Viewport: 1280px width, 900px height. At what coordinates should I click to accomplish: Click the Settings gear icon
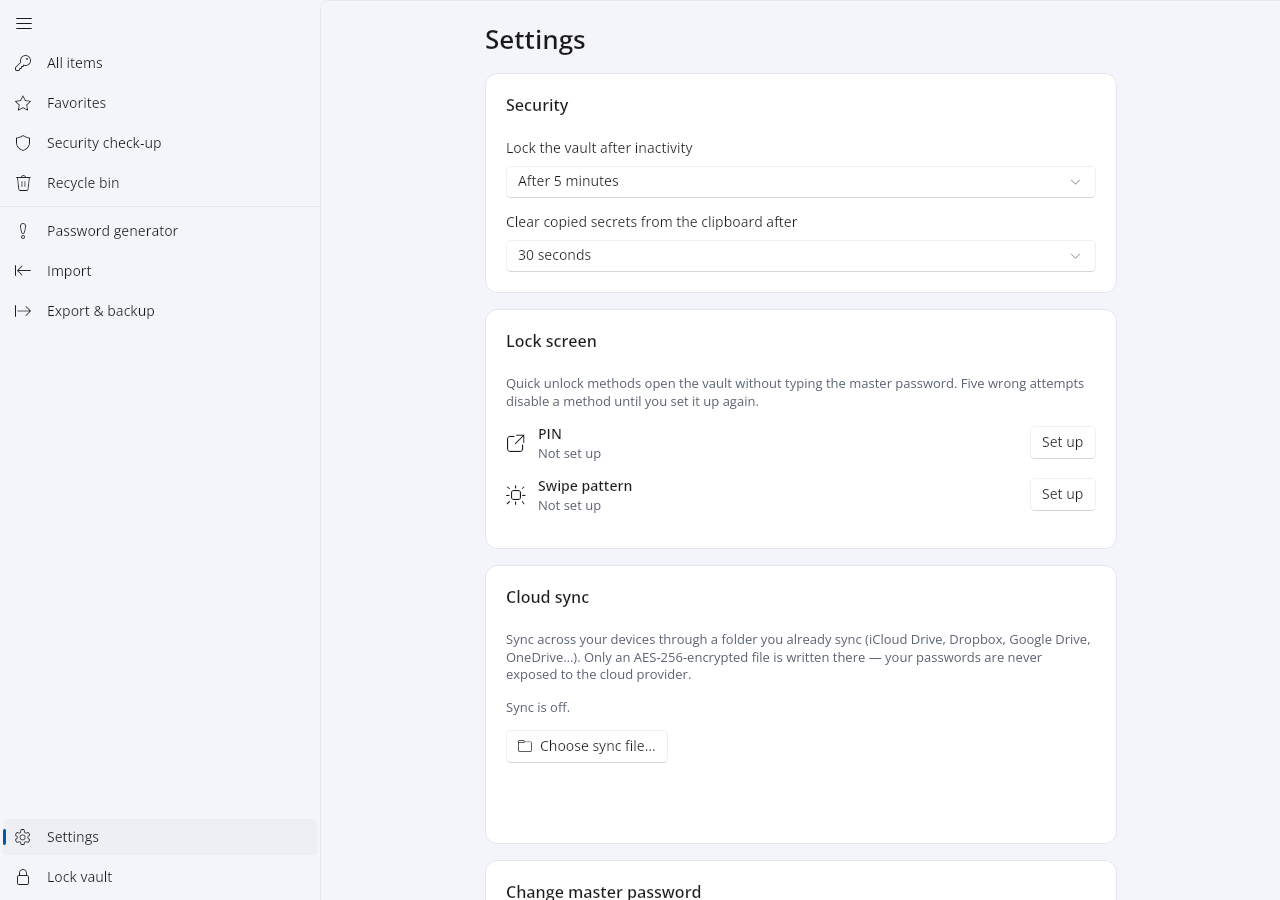23,837
